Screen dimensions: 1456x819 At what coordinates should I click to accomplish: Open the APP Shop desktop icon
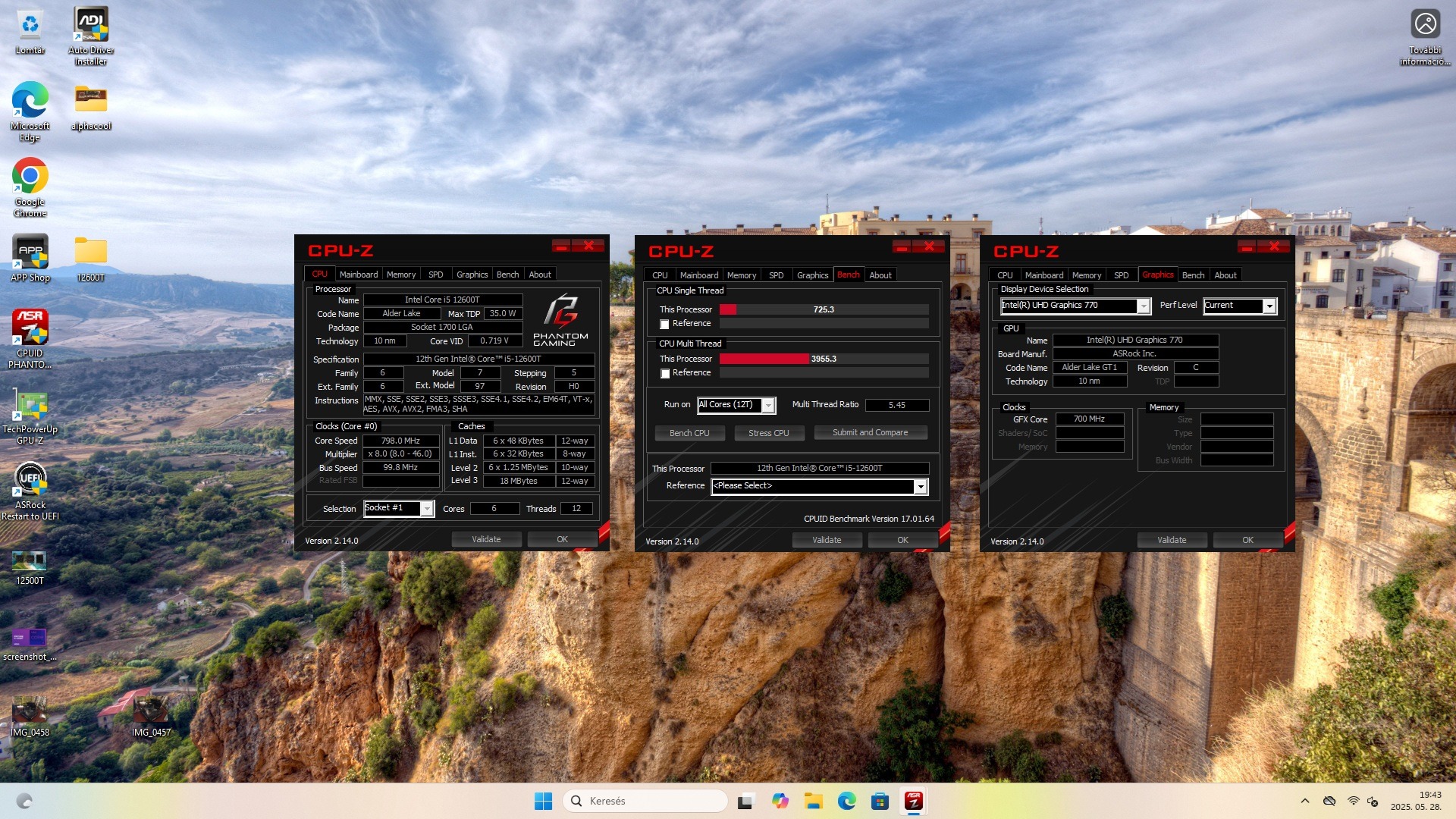pyautogui.click(x=30, y=259)
